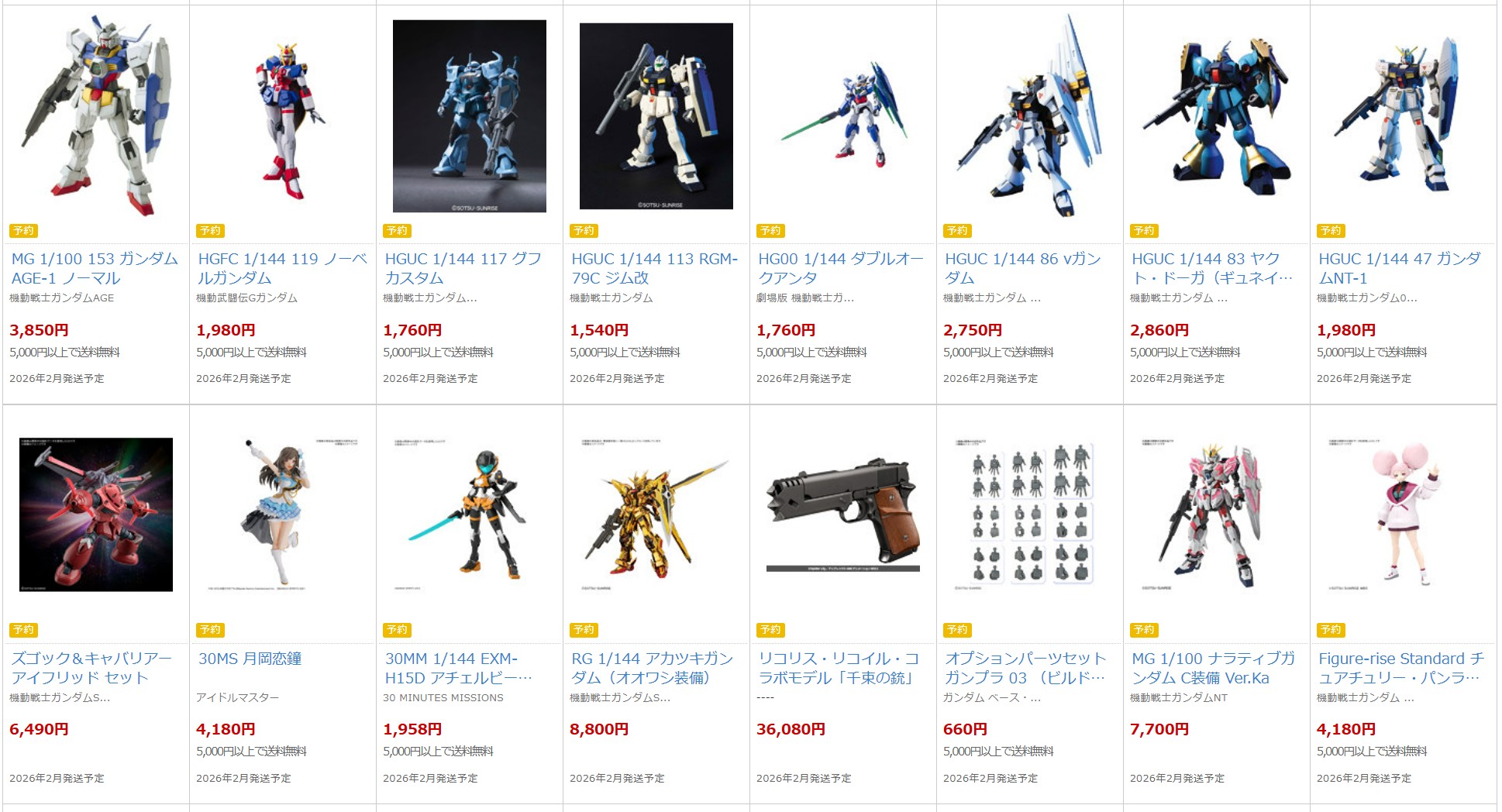This screenshot has height=812, width=1502.
Task: Open the オプションパーツセット ガンプラ 03 link
Action: 1025,668
